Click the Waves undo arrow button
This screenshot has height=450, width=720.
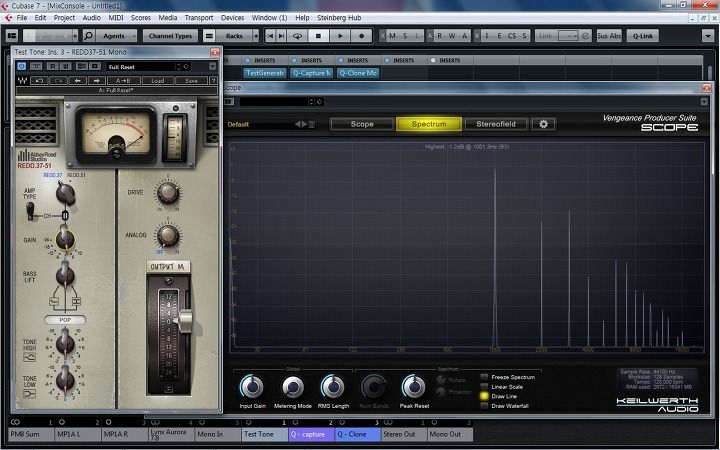click(39, 80)
